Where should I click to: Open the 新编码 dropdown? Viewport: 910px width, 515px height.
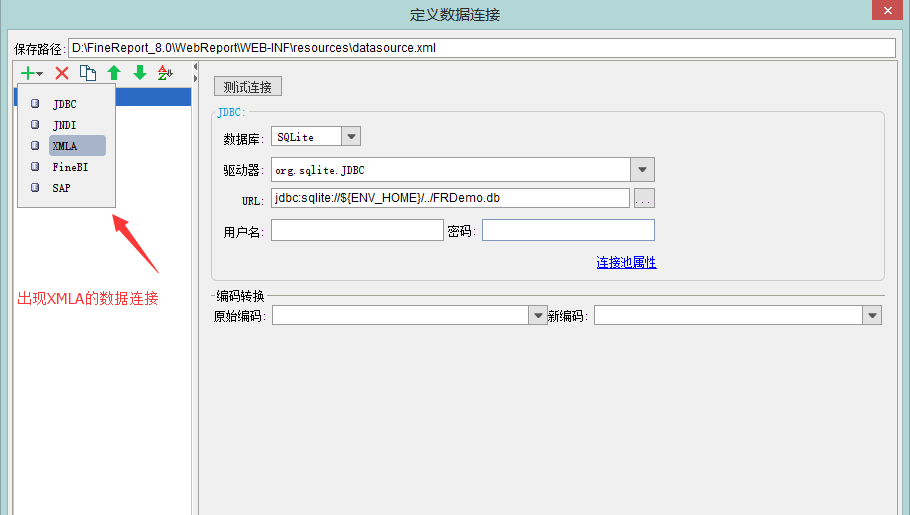(872, 315)
